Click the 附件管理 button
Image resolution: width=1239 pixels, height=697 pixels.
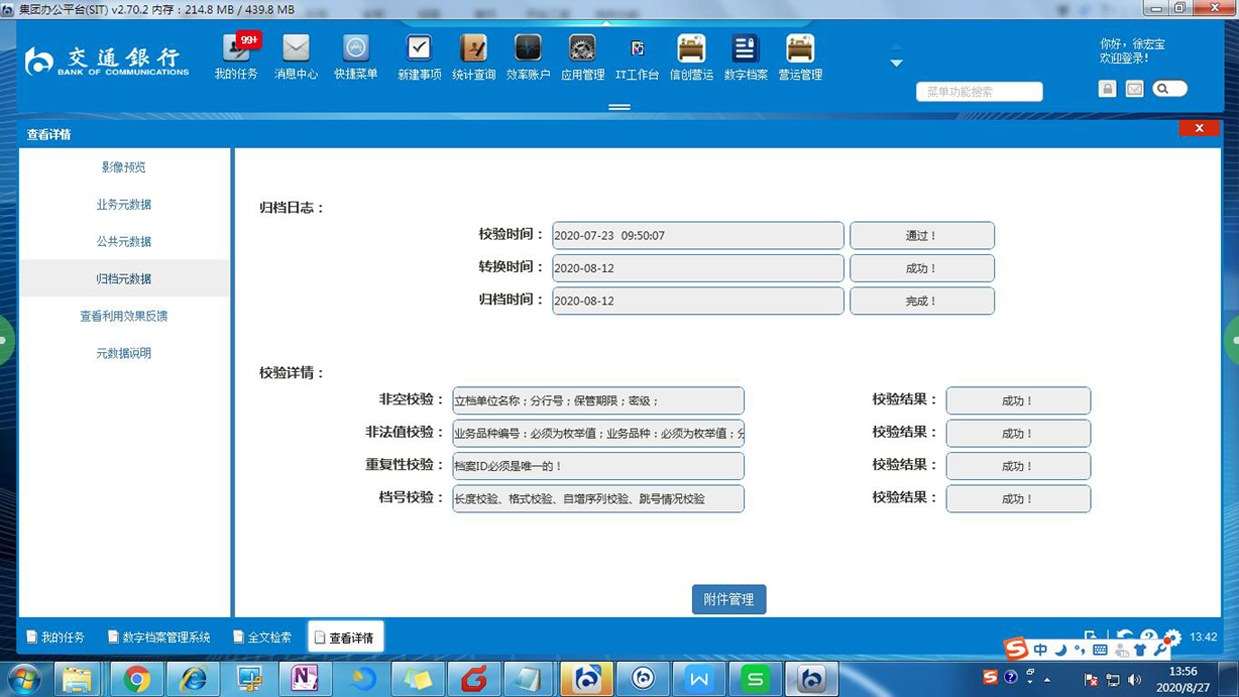[729, 599]
